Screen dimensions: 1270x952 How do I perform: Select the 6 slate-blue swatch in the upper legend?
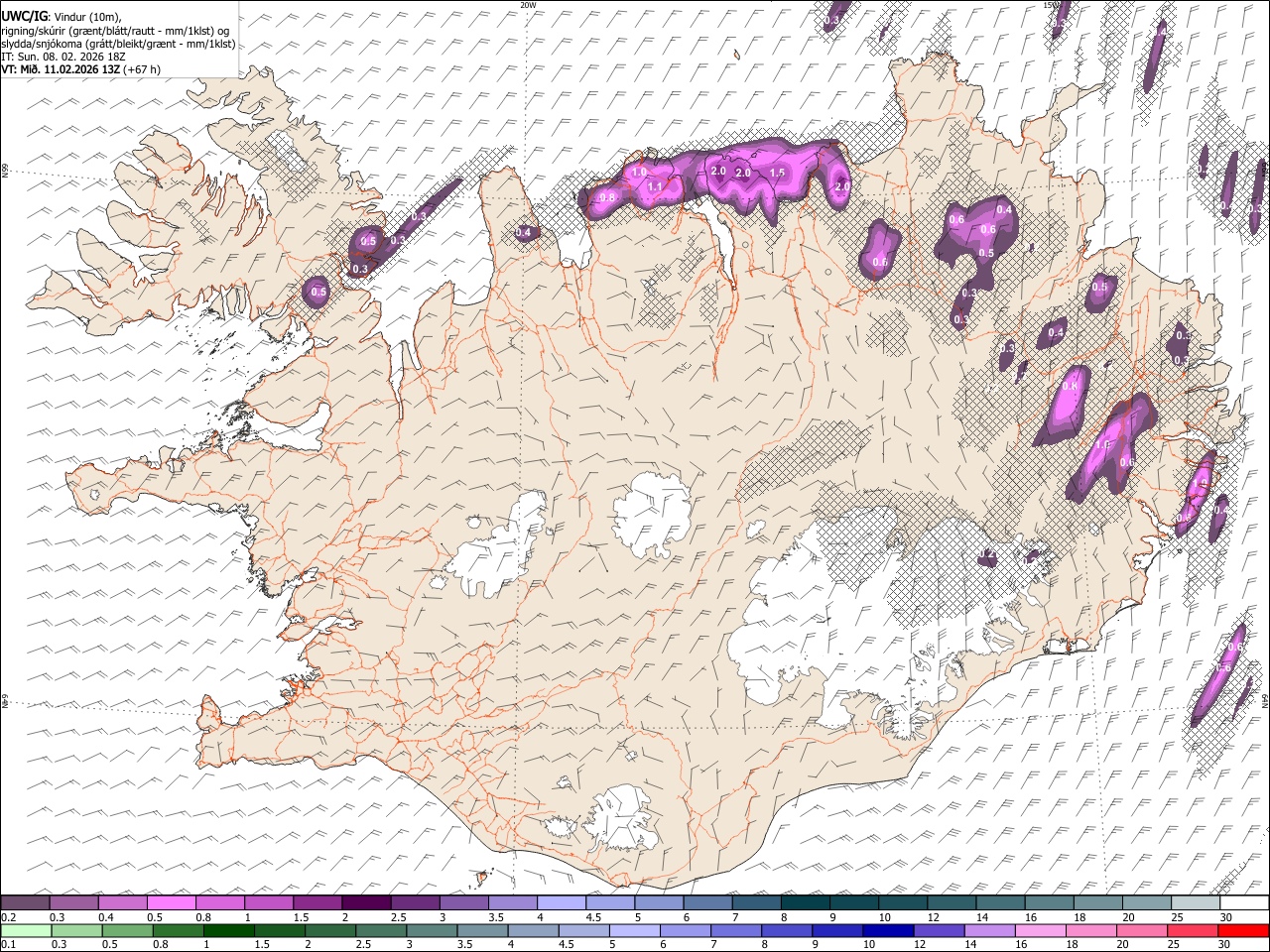click(x=708, y=903)
